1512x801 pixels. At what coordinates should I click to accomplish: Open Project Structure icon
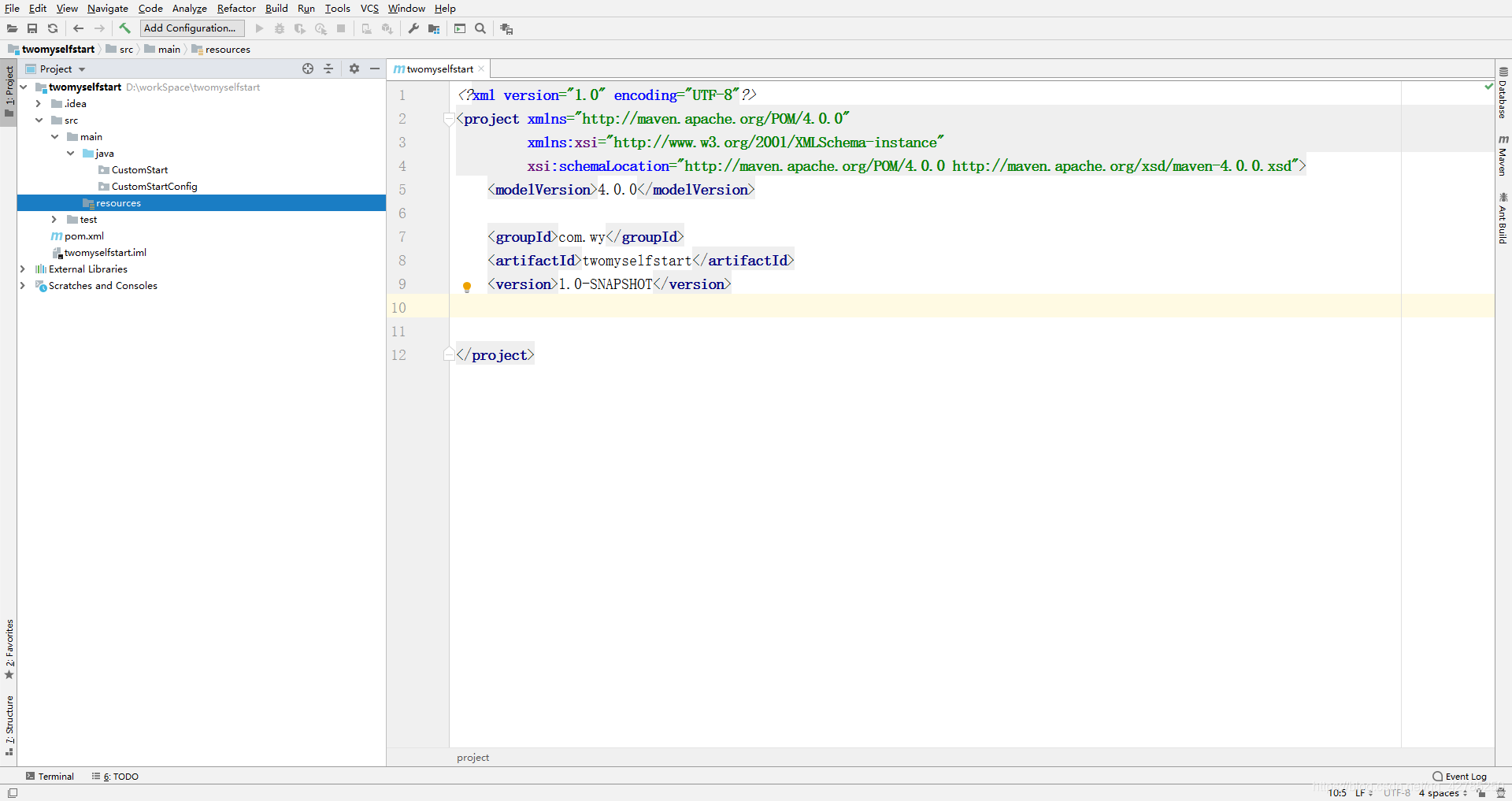(434, 28)
